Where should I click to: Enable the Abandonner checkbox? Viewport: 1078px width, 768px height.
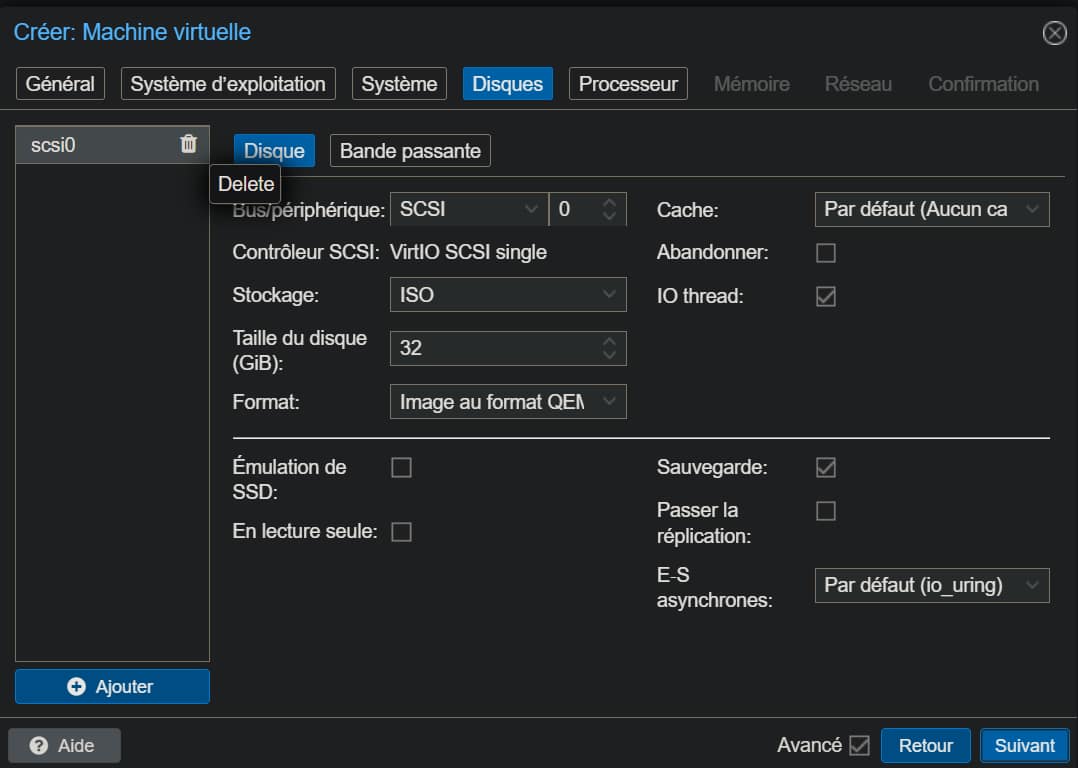826,253
